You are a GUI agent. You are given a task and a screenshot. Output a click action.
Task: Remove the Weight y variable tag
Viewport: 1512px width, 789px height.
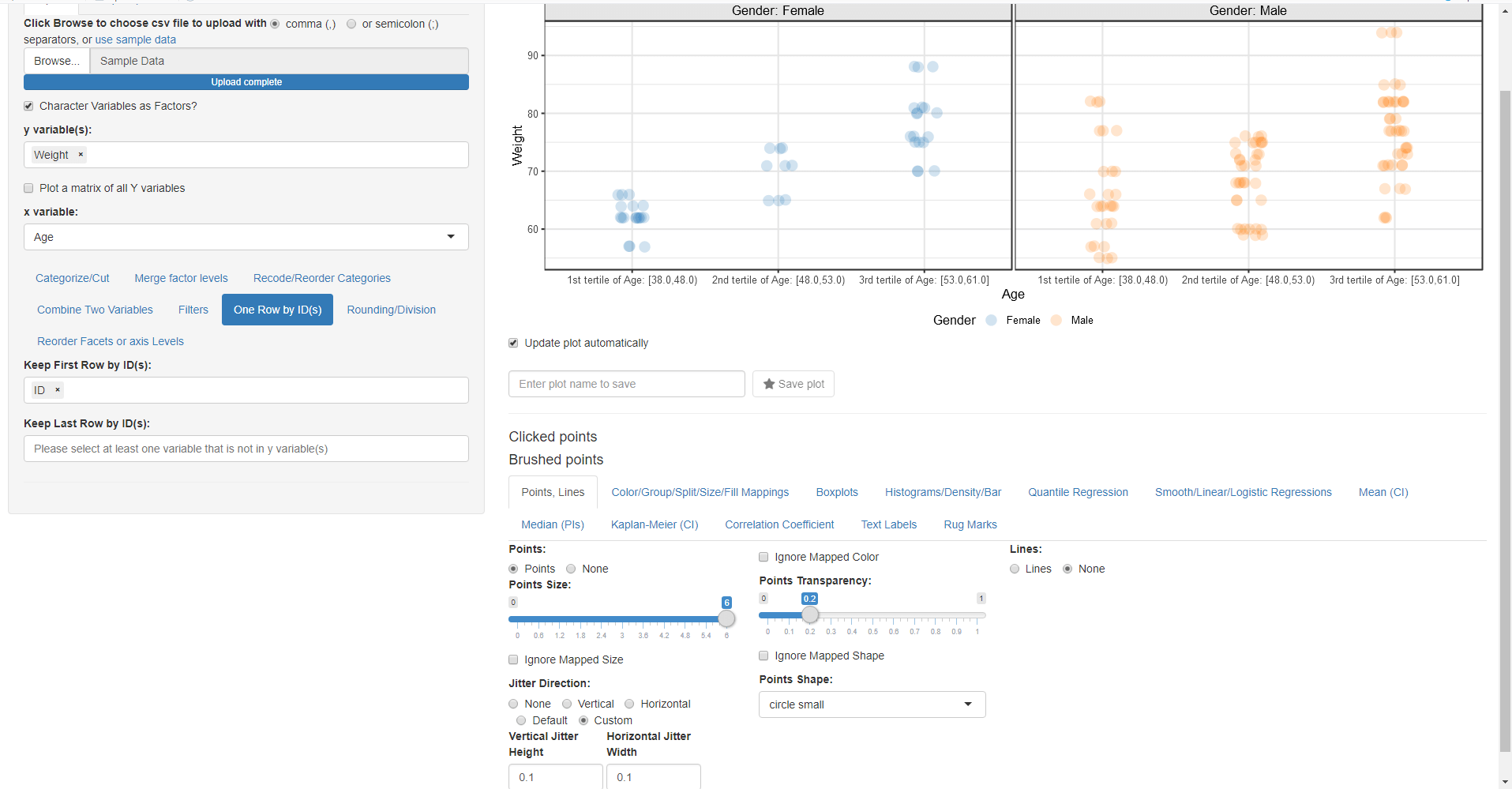pyautogui.click(x=81, y=155)
